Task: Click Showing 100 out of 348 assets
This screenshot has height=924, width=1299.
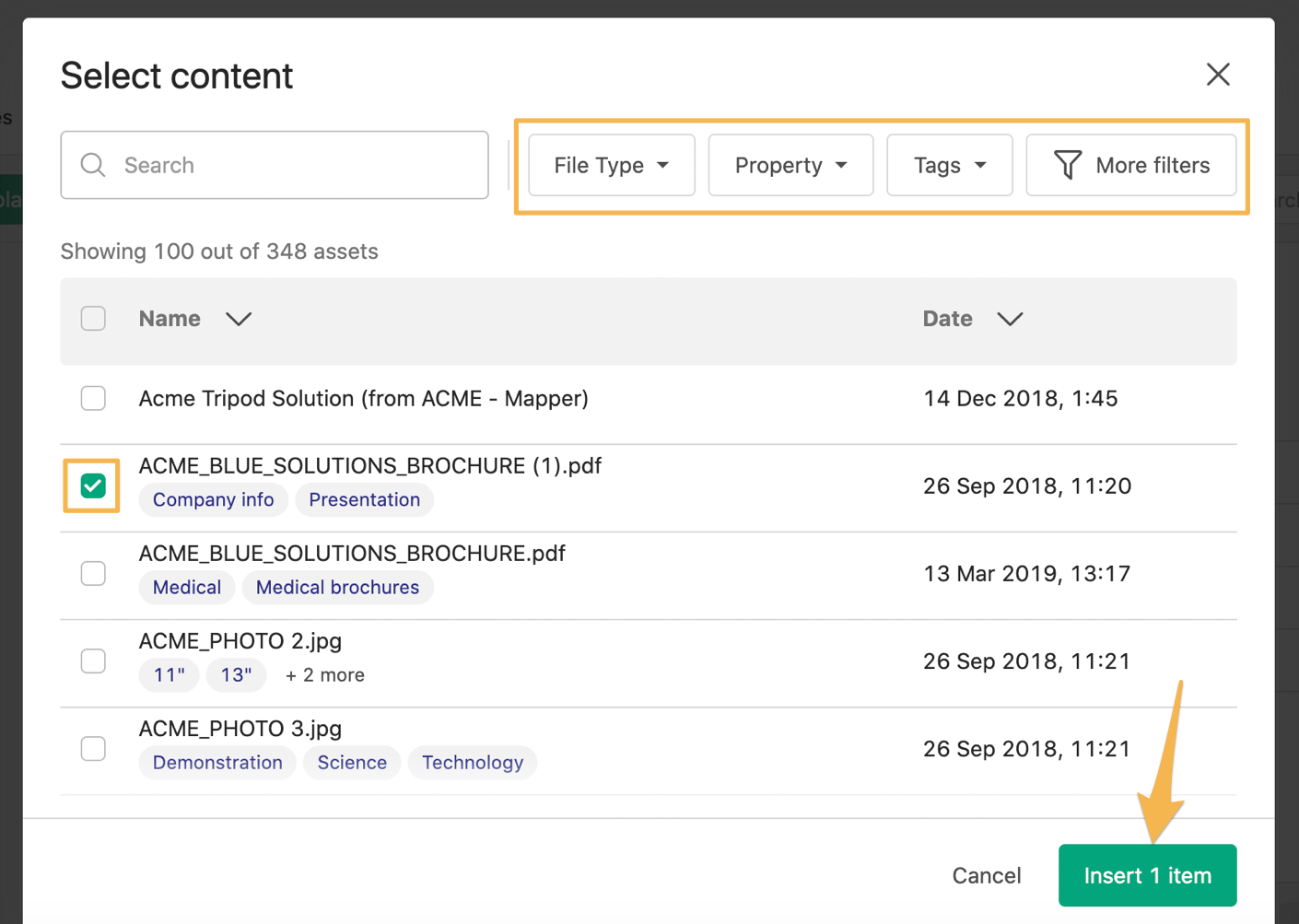Action: point(219,251)
